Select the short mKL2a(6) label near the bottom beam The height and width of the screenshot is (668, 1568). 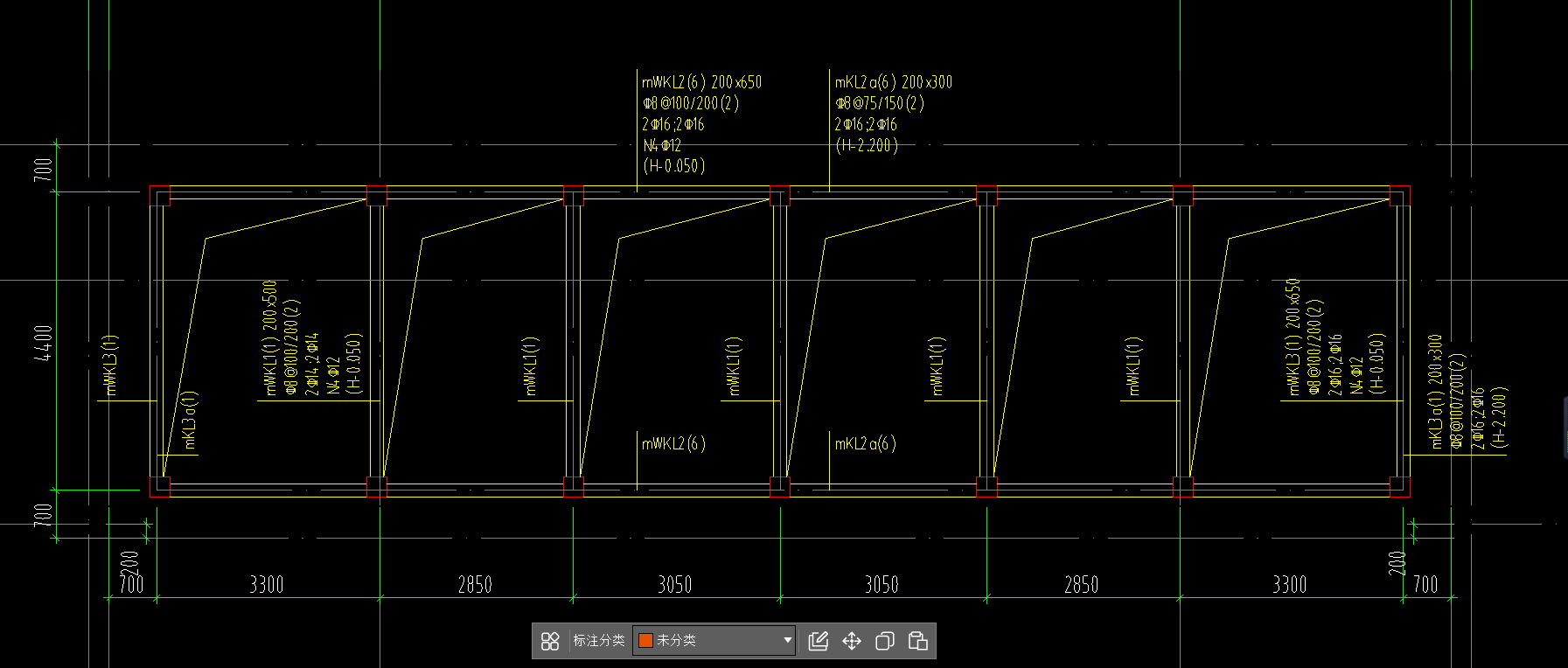click(865, 444)
